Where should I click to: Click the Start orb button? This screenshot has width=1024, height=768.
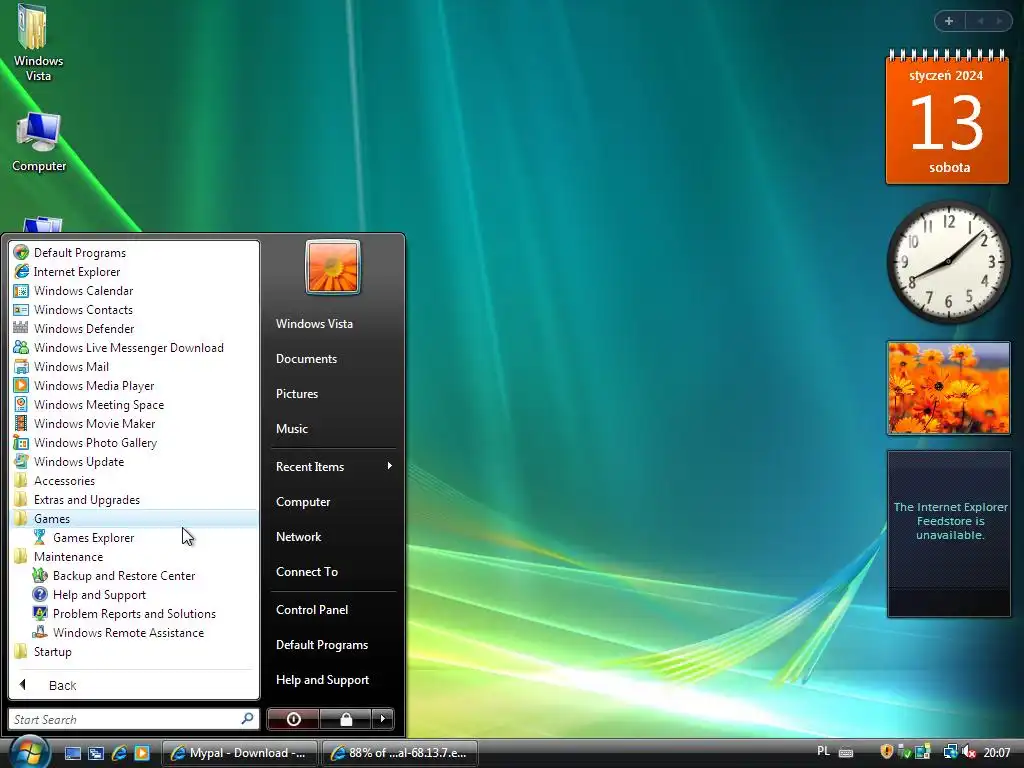click(29, 752)
